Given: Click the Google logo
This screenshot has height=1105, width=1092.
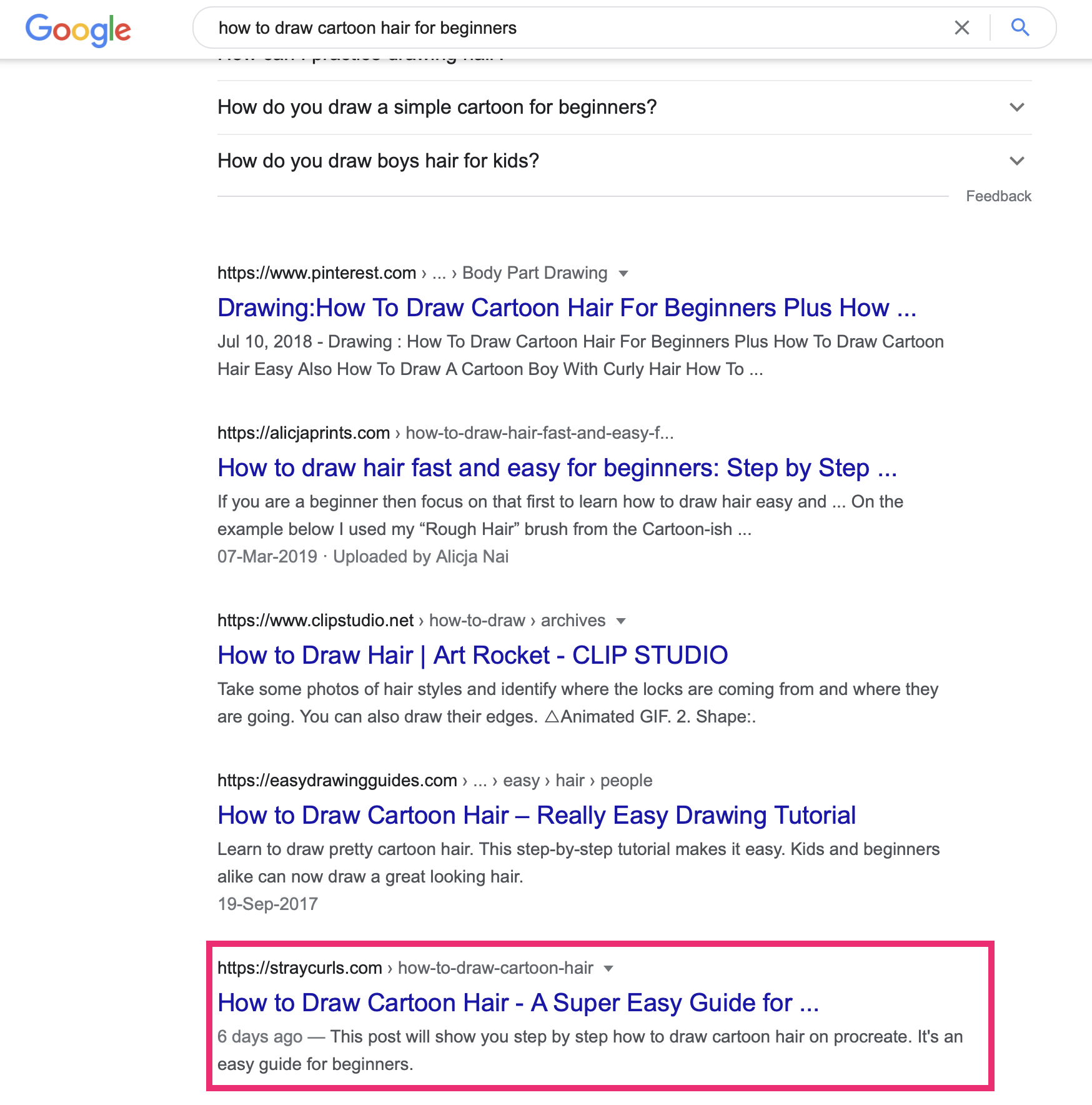Looking at the screenshot, I should point(78,29).
